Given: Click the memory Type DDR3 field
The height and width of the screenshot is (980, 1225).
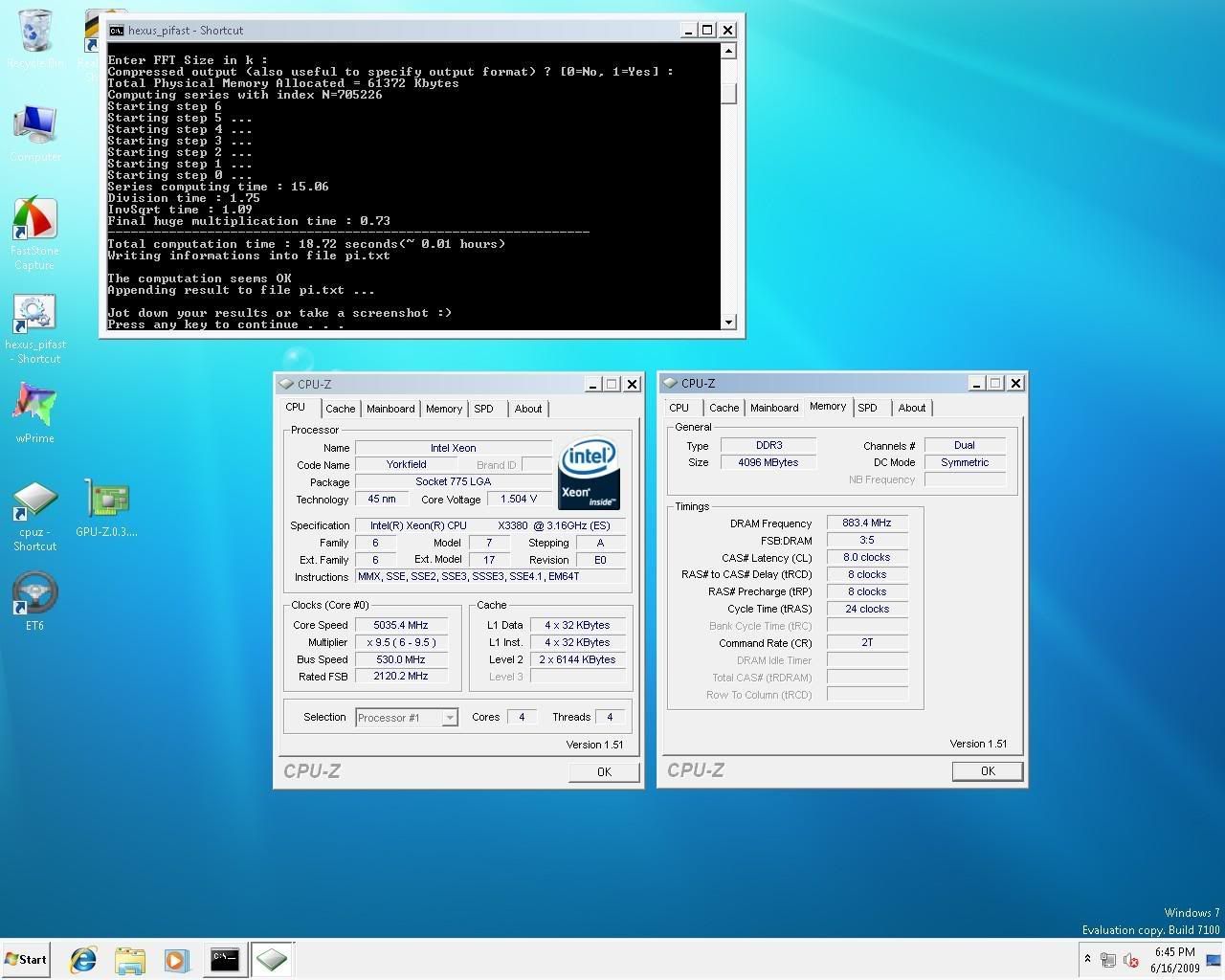Looking at the screenshot, I should tap(768, 445).
